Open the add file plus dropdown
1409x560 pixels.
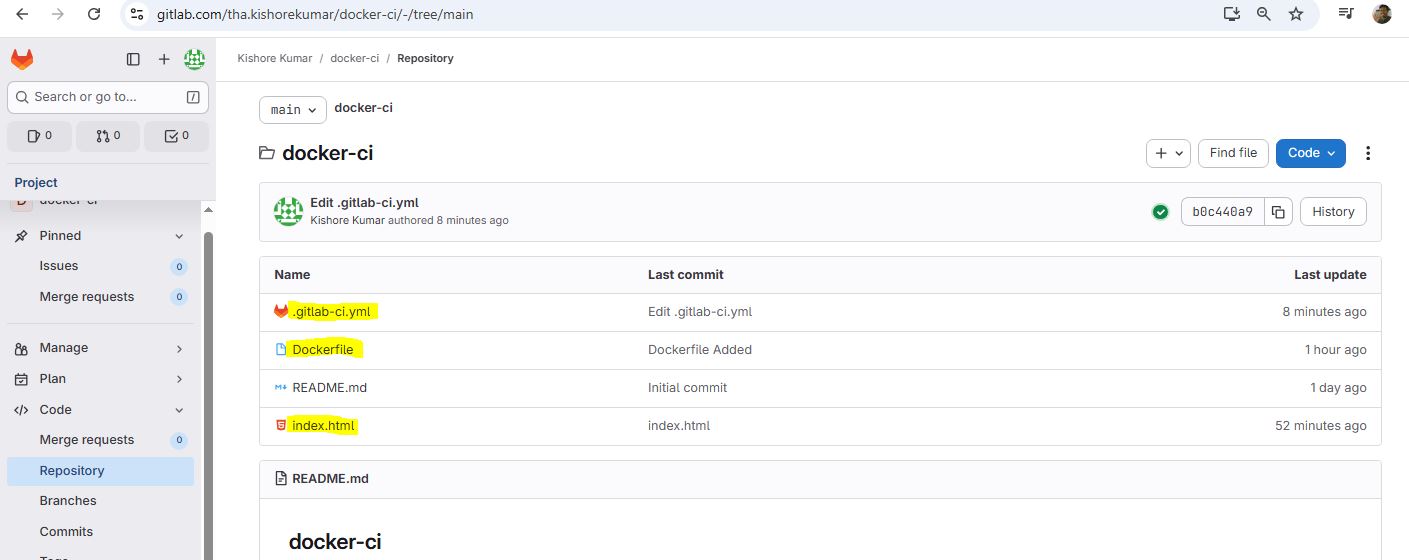[1168, 153]
